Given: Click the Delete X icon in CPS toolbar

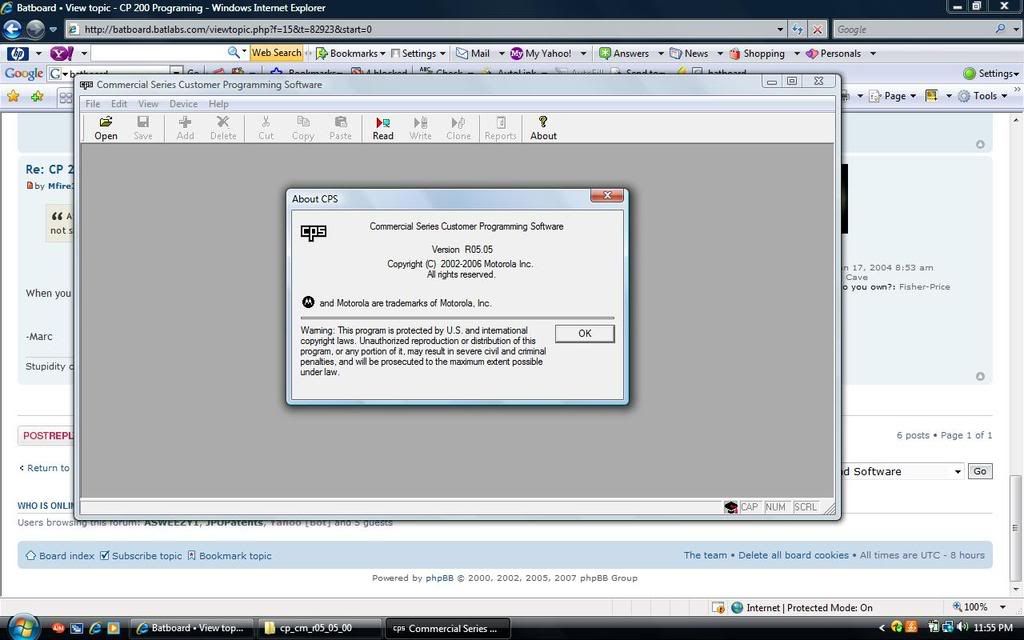Looking at the screenshot, I should pos(223,122).
